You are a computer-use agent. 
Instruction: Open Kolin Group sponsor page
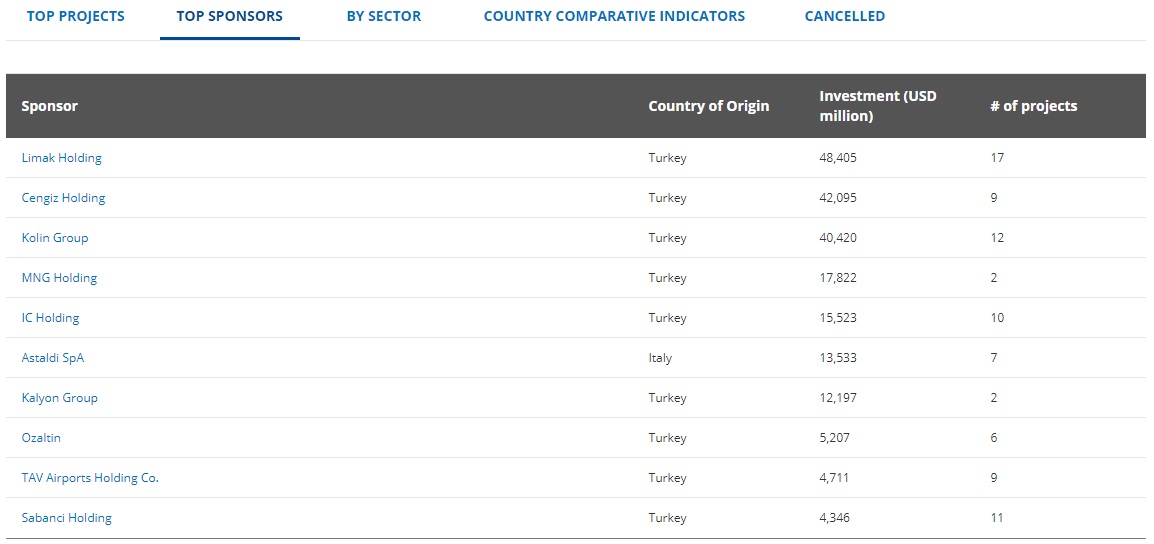[55, 238]
